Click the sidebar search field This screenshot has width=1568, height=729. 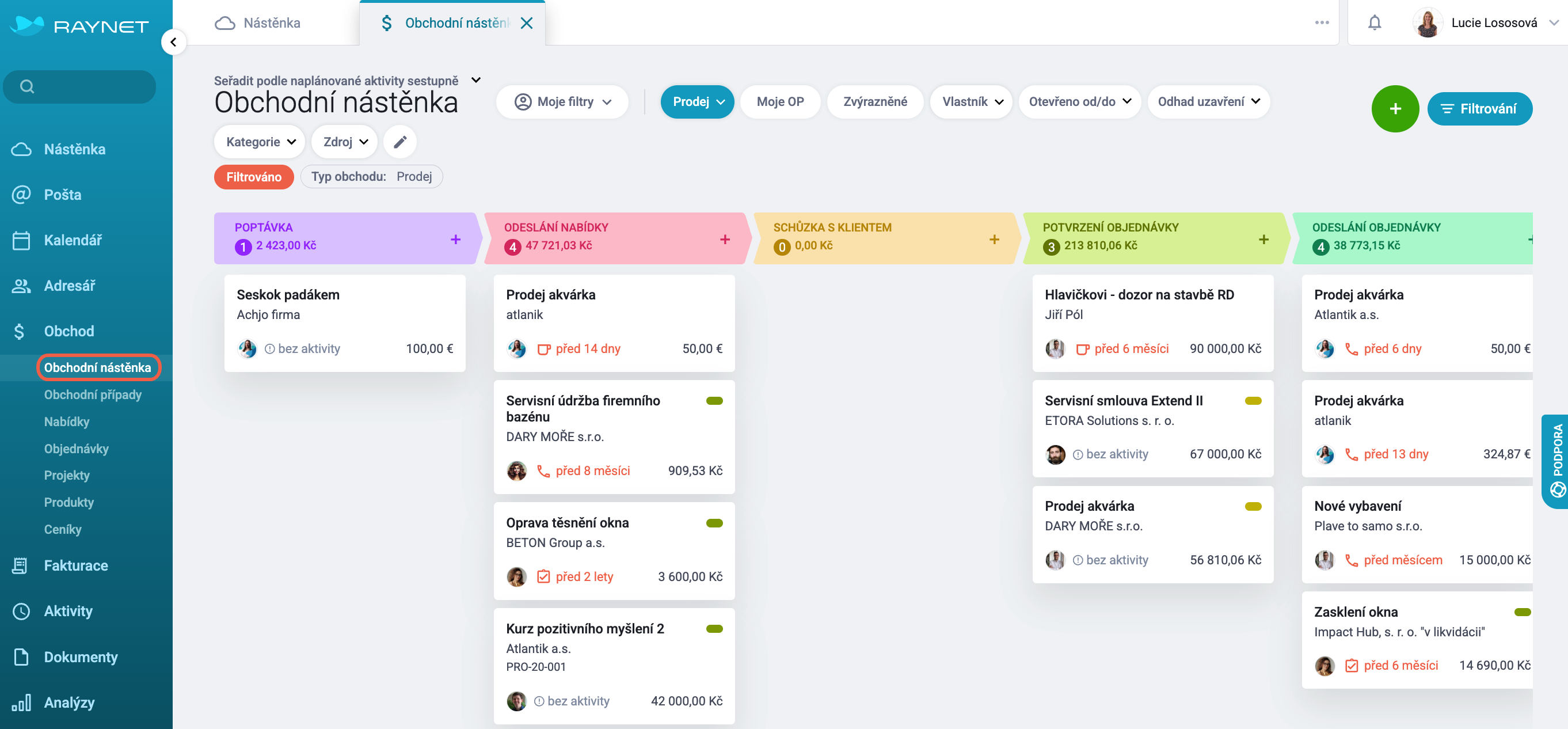coord(80,86)
